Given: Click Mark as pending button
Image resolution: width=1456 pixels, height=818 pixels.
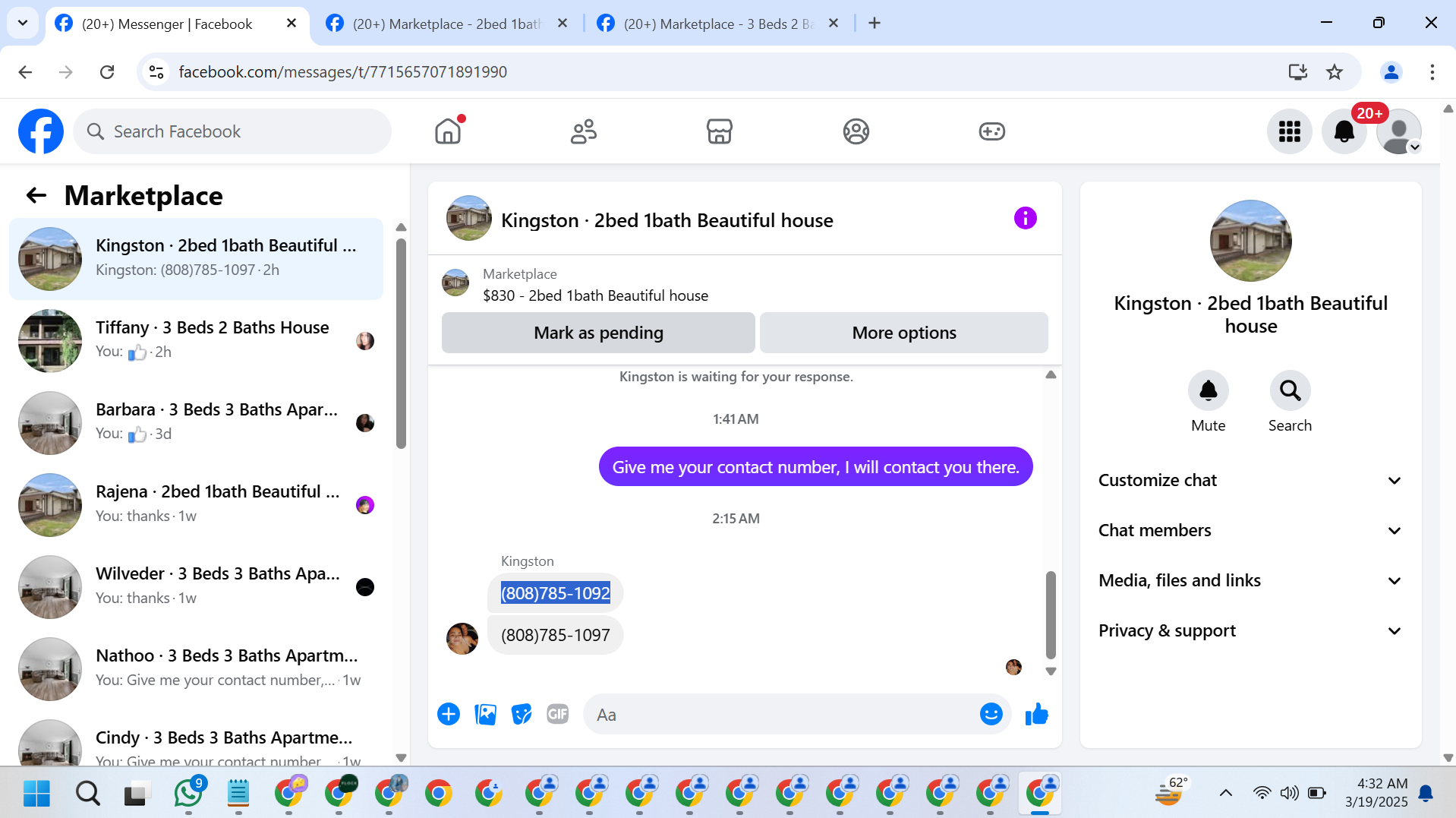Looking at the screenshot, I should (598, 333).
